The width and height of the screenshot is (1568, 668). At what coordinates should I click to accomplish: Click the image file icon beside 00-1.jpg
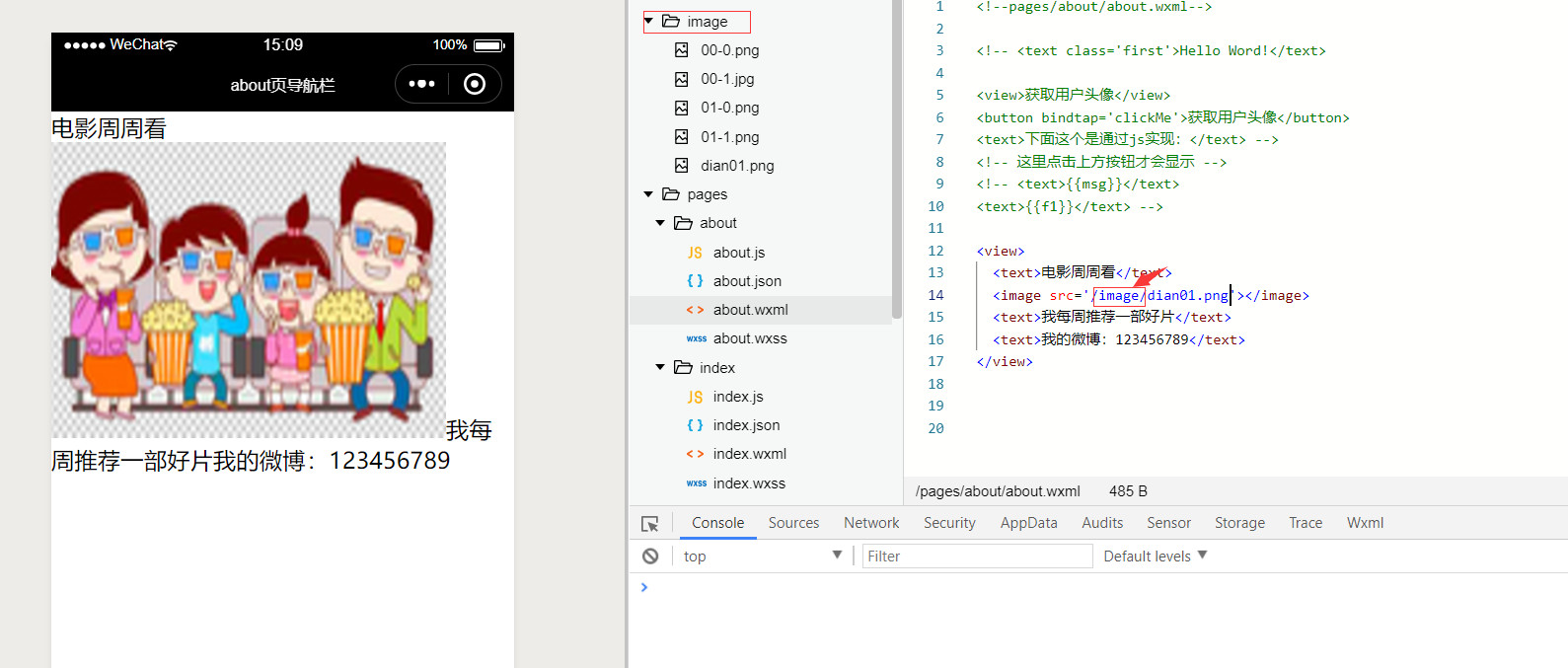click(x=682, y=79)
